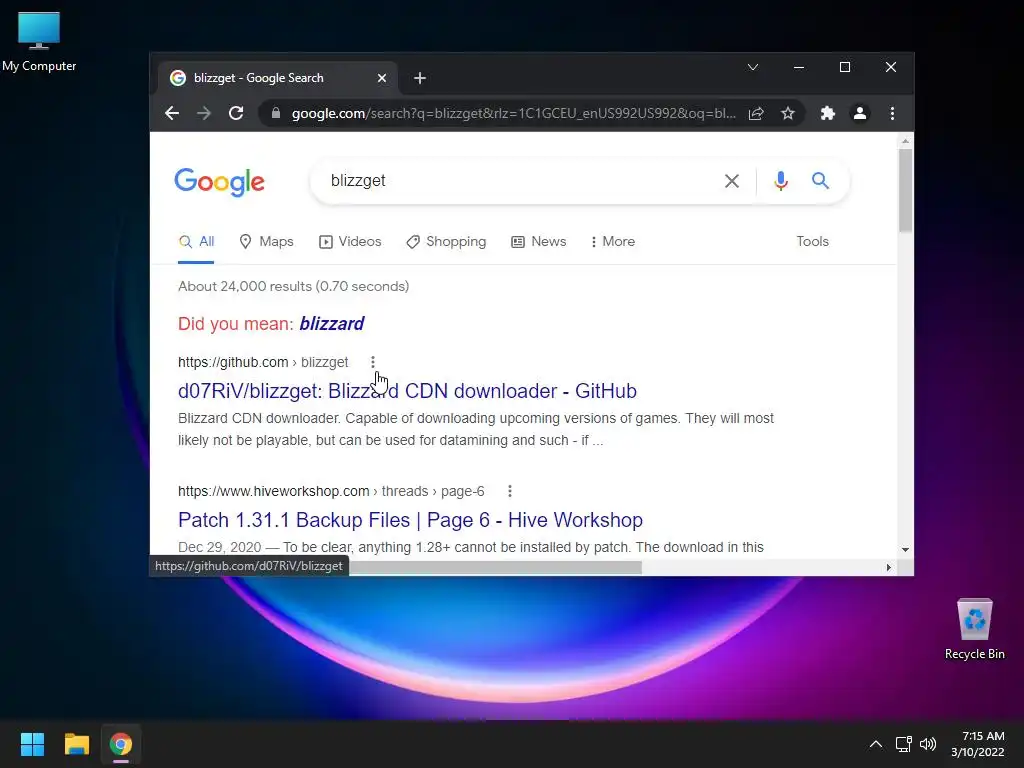The width and height of the screenshot is (1024, 768).
Task: Click the Google logo
Action: click(219, 182)
